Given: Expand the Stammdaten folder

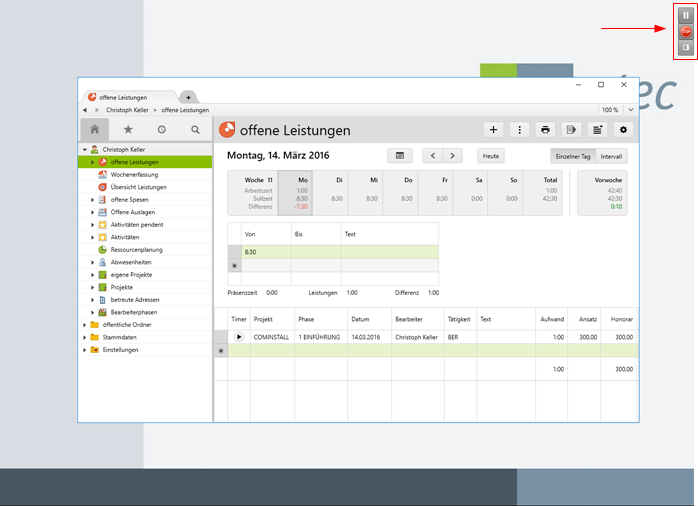Looking at the screenshot, I should pyautogui.click(x=85, y=337).
